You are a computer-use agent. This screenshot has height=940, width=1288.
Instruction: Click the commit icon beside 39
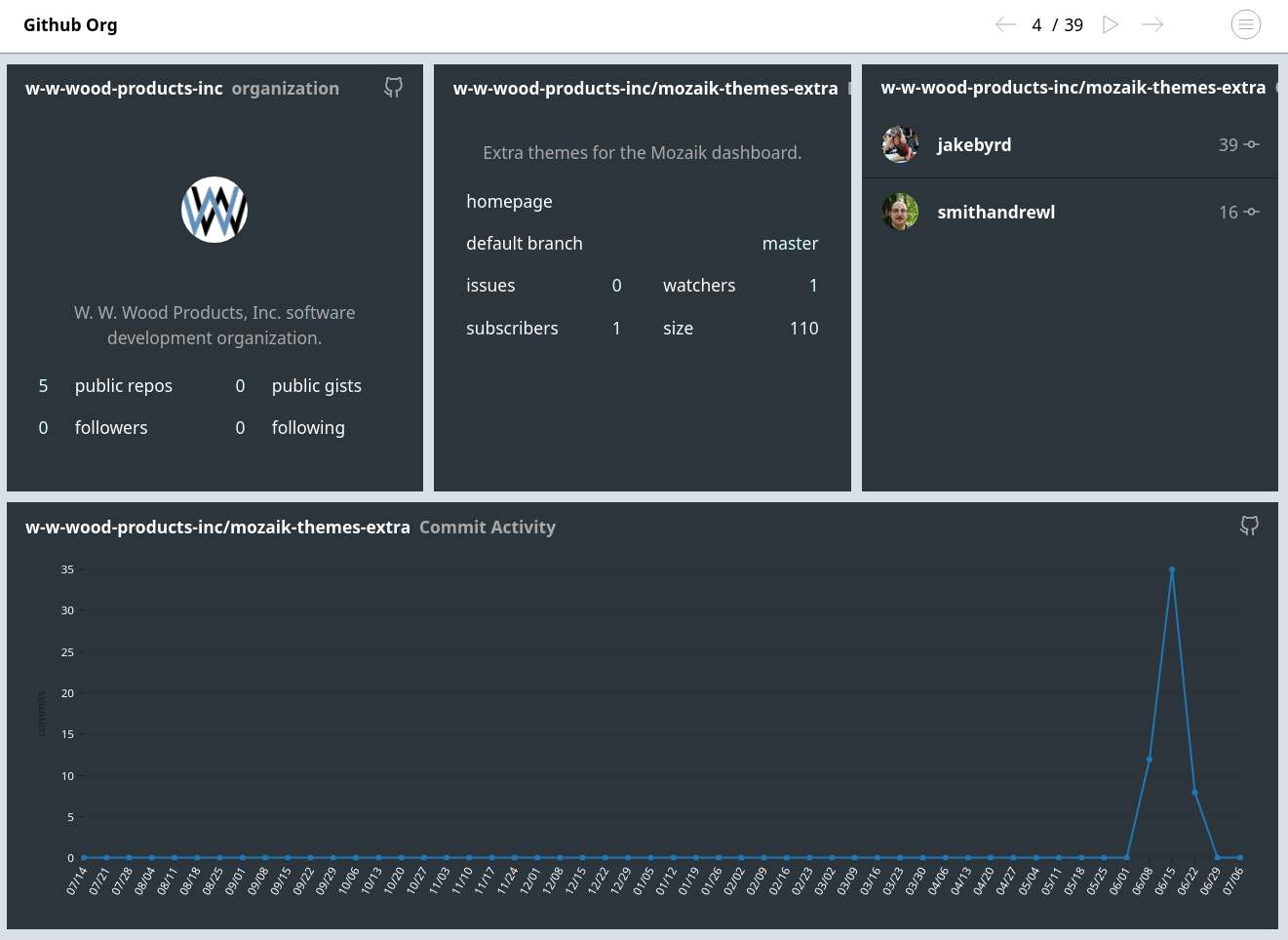tap(1252, 144)
